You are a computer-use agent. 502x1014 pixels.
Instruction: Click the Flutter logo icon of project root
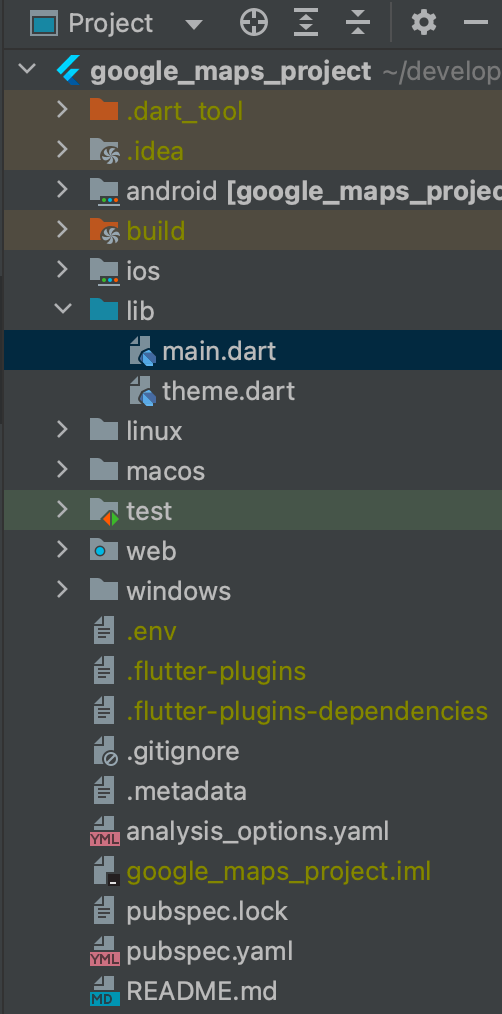point(69,71)
